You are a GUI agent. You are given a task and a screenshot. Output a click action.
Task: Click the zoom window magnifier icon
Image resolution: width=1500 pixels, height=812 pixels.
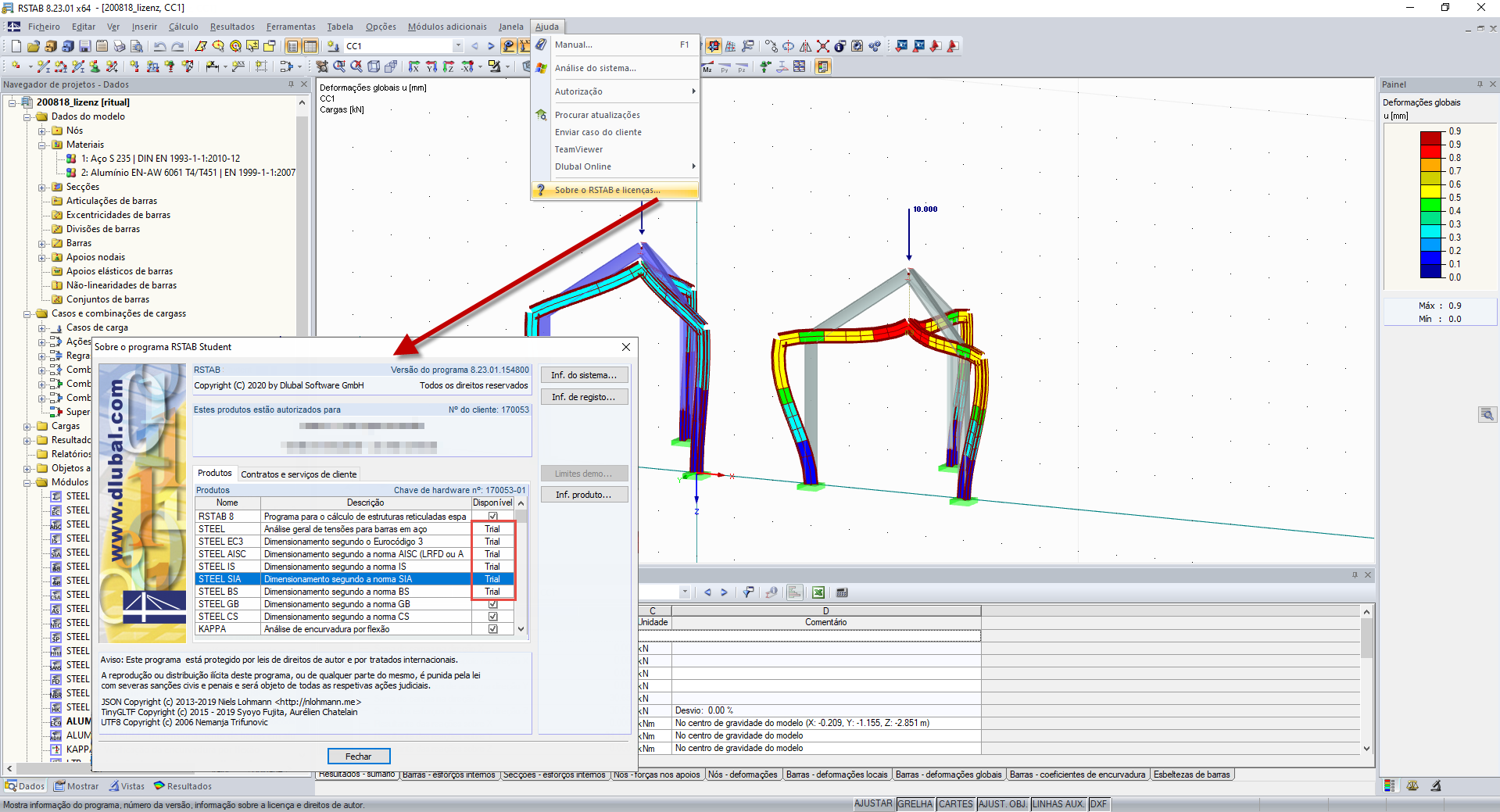(339, 66)
